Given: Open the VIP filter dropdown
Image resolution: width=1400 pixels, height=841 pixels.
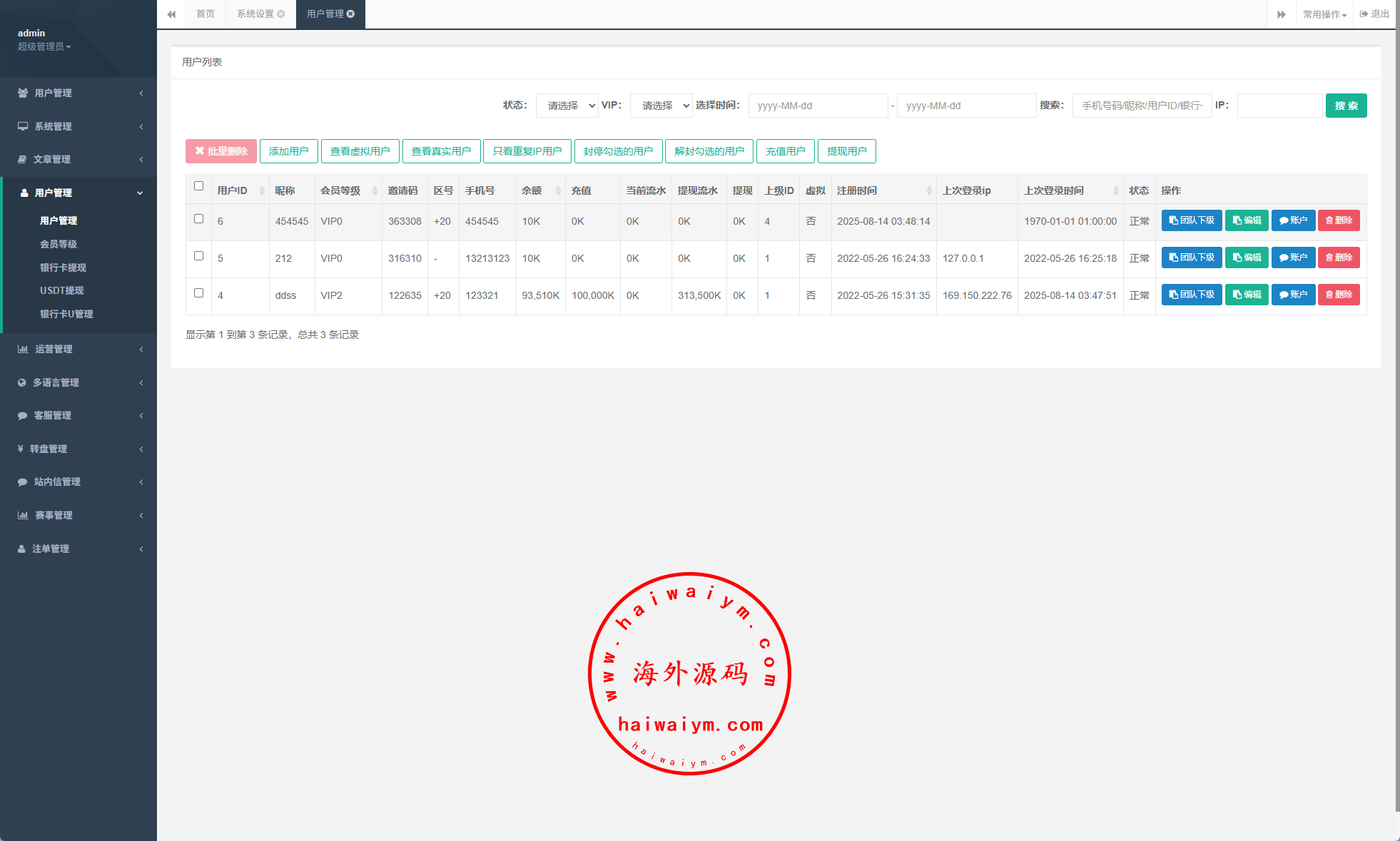Looking at the screenshot, I should click(661, 106).
